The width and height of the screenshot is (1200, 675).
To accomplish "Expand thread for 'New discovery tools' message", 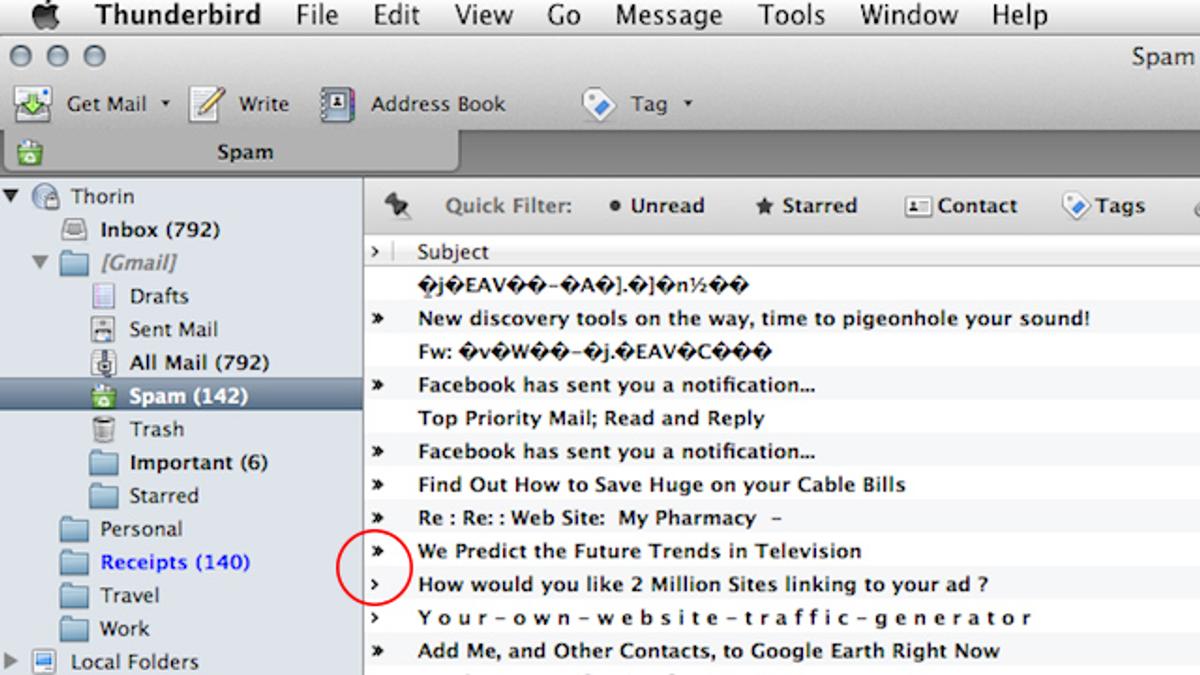I will point(378,319).
